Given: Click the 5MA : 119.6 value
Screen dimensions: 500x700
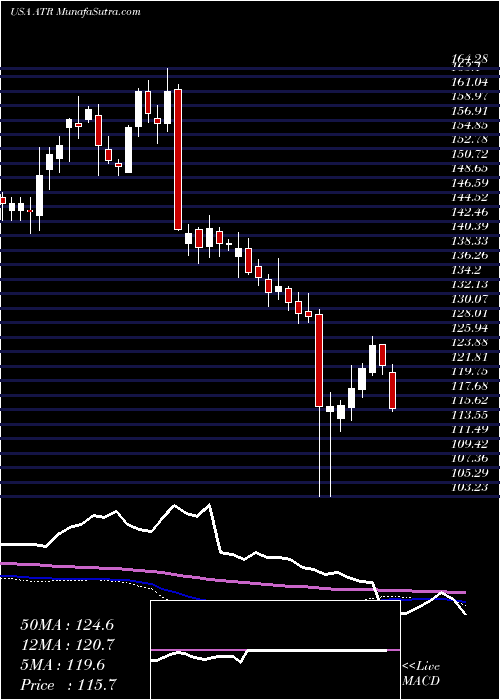Looking at the screenshot, I should [x=62, y=665].
